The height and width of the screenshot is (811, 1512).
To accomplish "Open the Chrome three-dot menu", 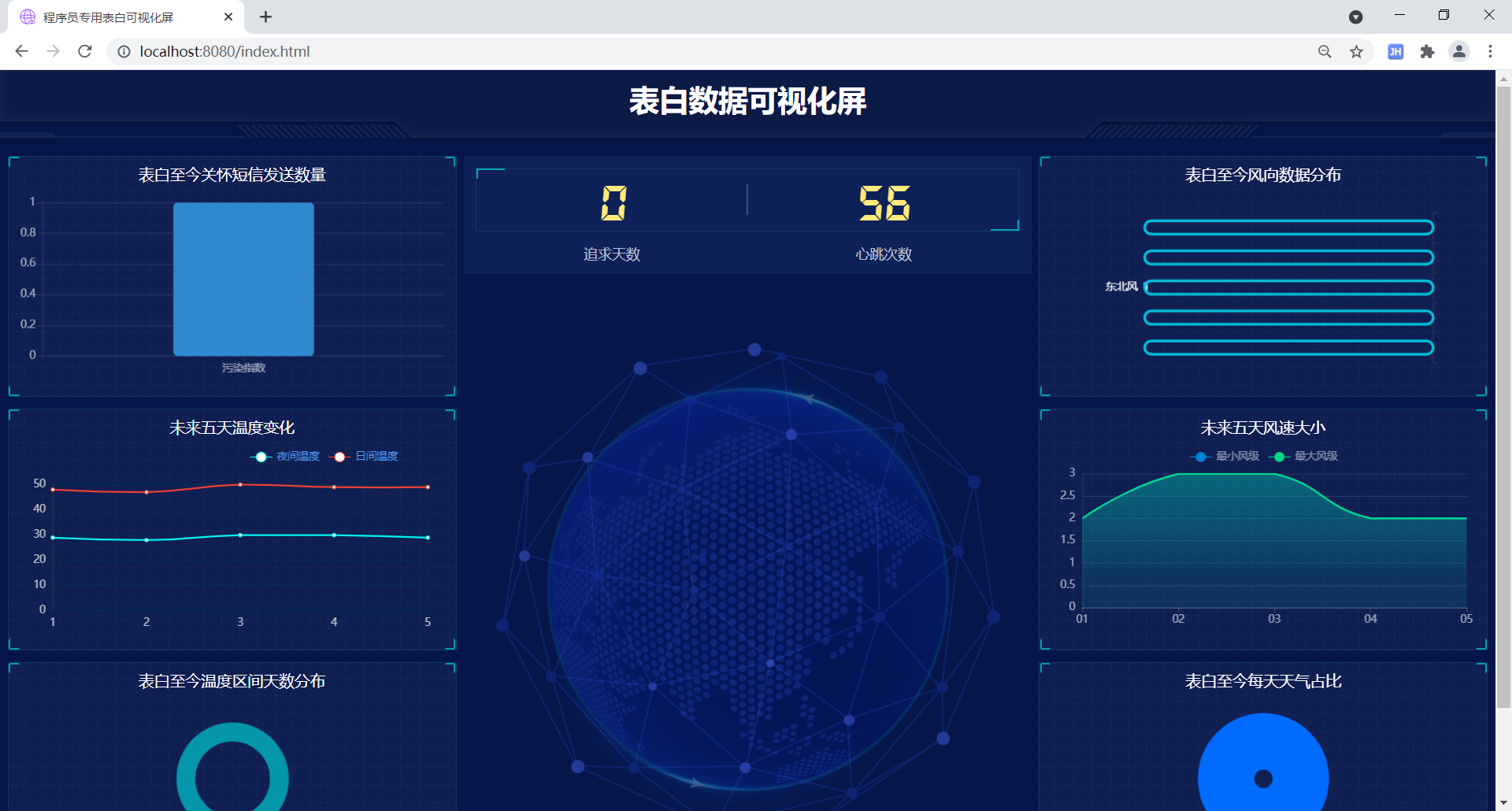I will tap(1490, 51).
